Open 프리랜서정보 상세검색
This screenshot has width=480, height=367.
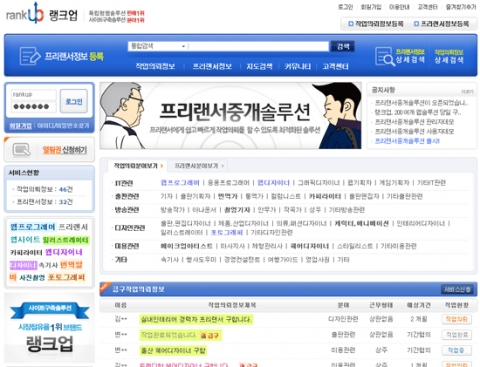[x=410, y=56]
